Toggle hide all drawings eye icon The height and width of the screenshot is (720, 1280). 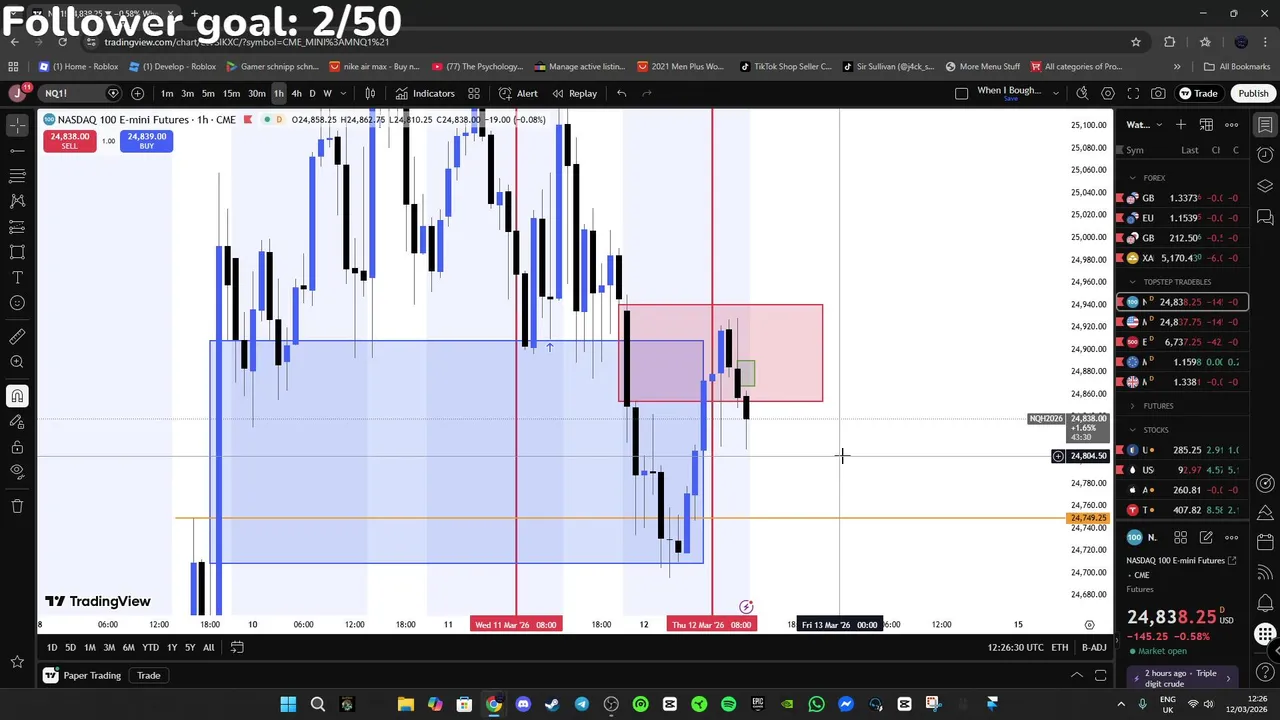17,471
